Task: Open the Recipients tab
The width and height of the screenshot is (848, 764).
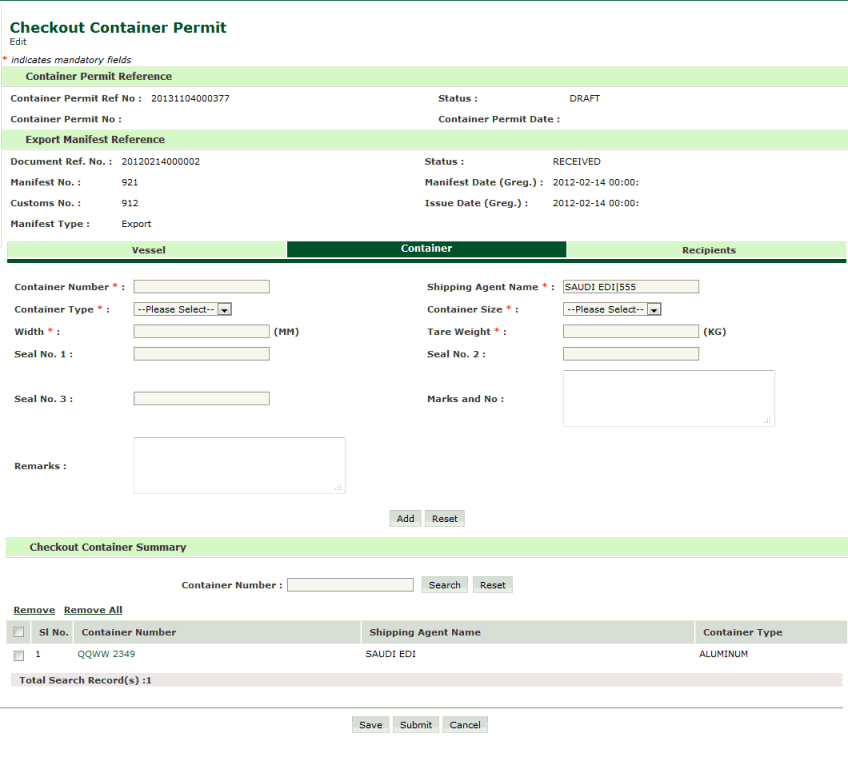Action: [x=707, y=250]
